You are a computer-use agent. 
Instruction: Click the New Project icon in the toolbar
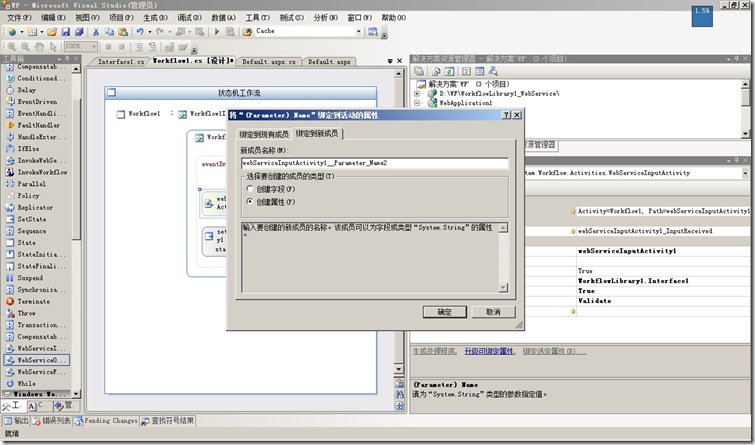[12, 32]
